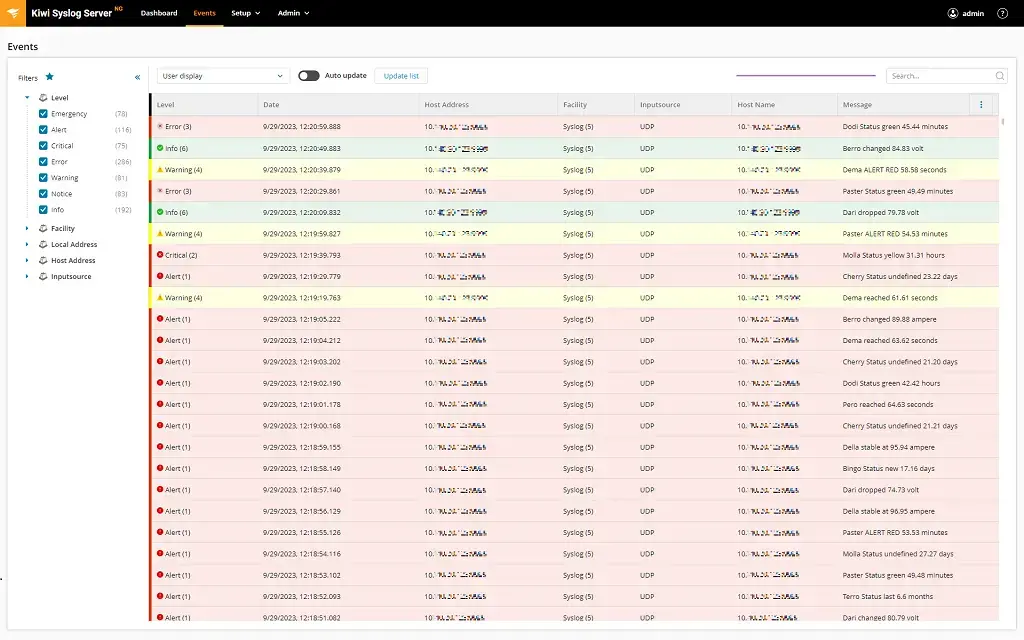Click the Host Address filter group icon

pos(43,261)
